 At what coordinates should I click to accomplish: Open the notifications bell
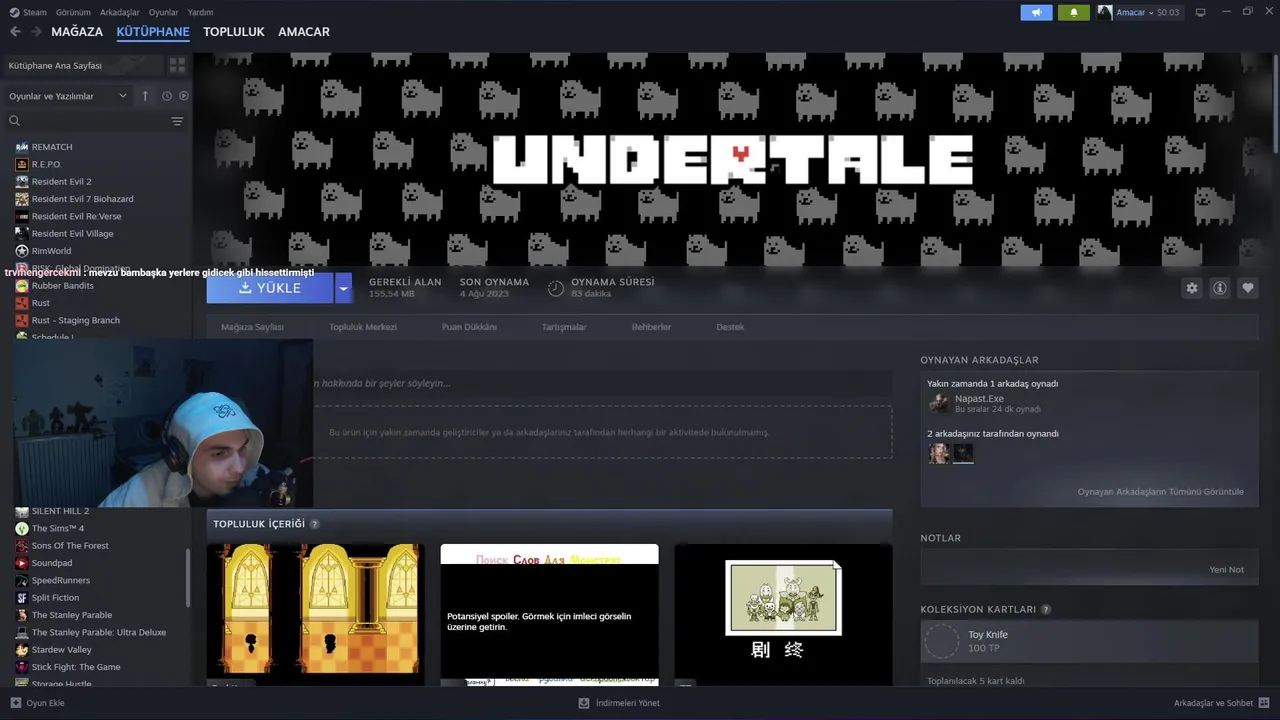click(1074, 12)
